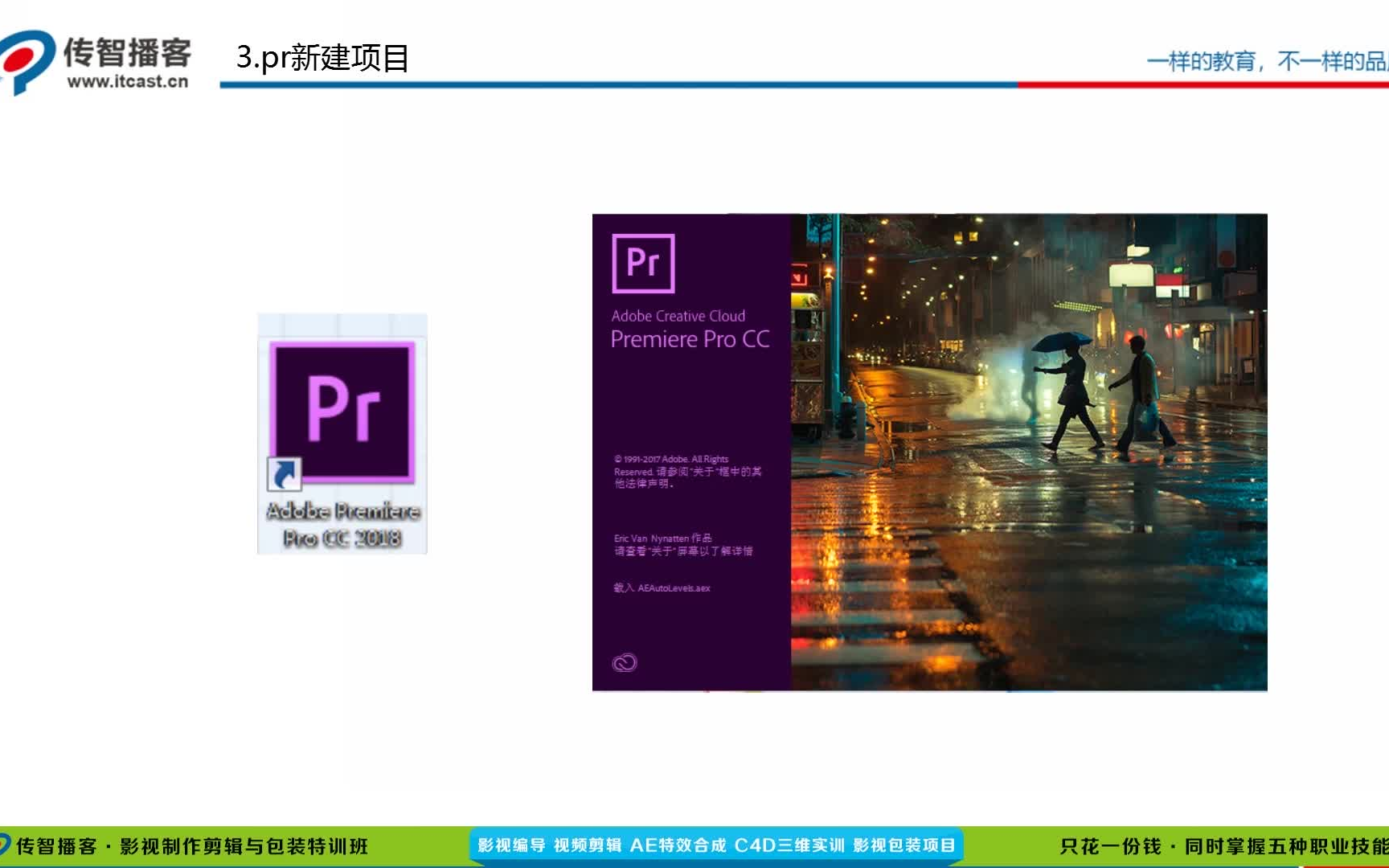Click the '3.pr新建项目' slide title
This screenshot has width=1389, height=868.
323,58
